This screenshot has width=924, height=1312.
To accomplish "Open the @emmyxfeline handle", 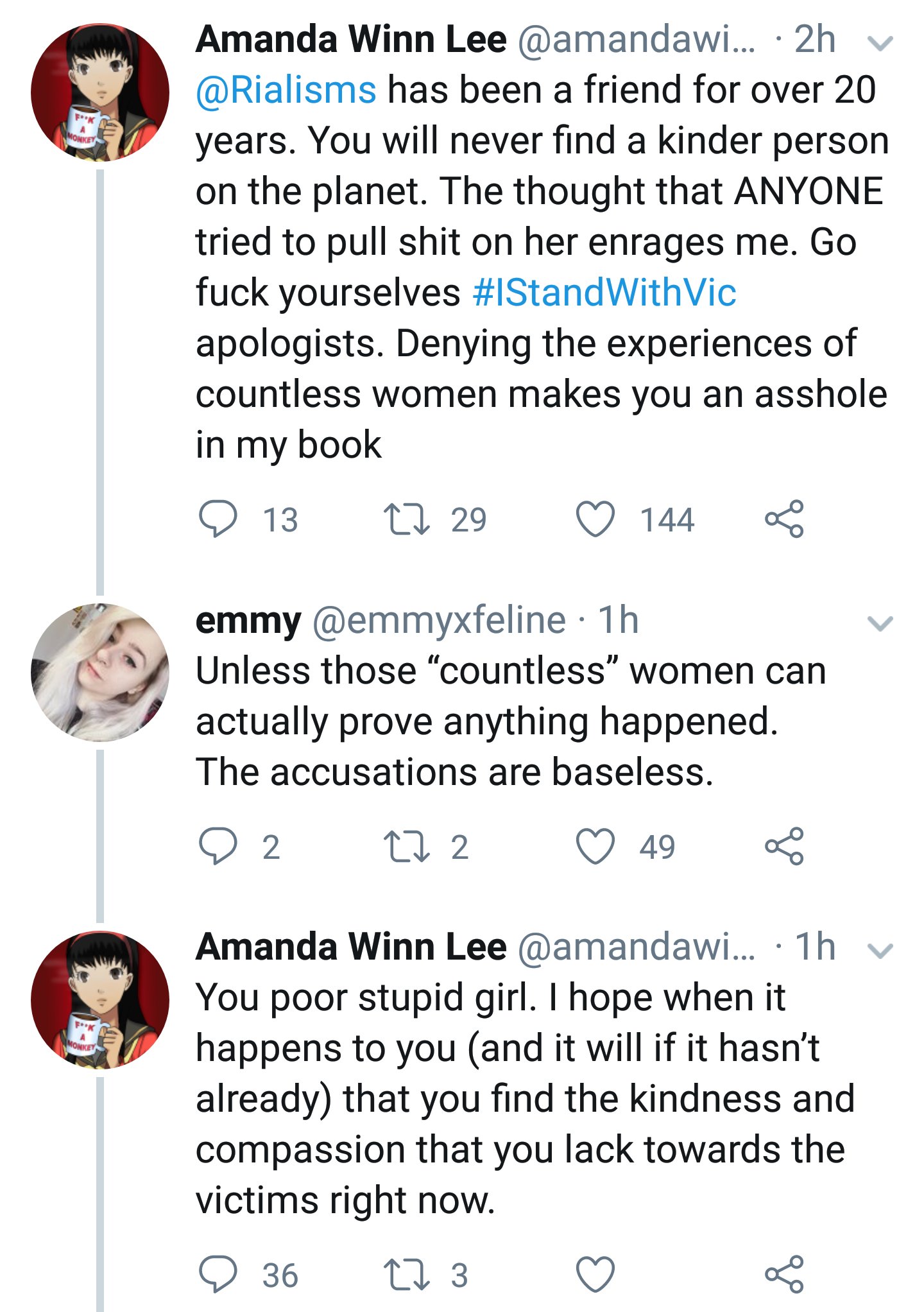I will pyautogui.click(x=439, y=620).
